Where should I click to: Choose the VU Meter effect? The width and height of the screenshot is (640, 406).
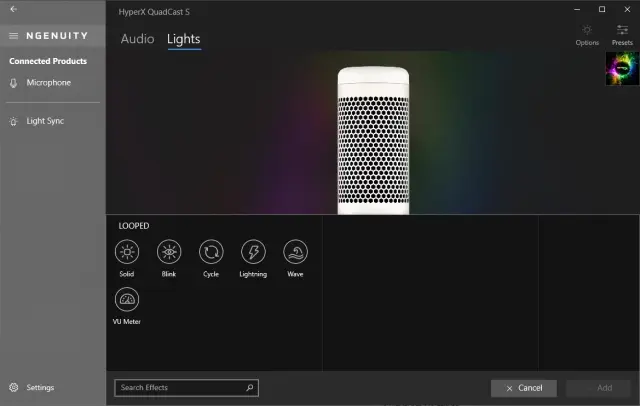pos(127,300)
